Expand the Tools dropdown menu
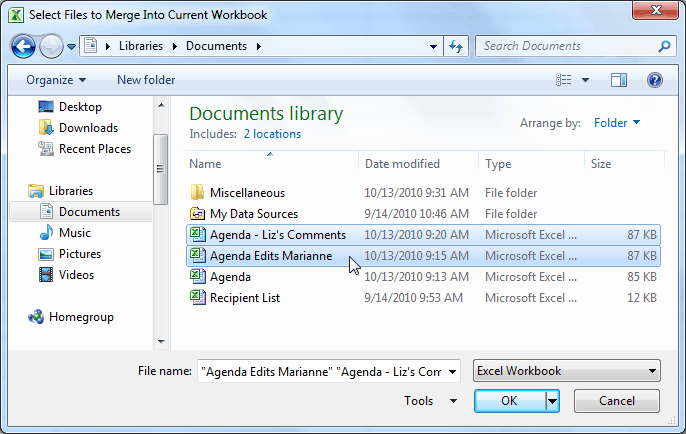The height and width of the screenshot is (434, 686). tap(431, 401)
